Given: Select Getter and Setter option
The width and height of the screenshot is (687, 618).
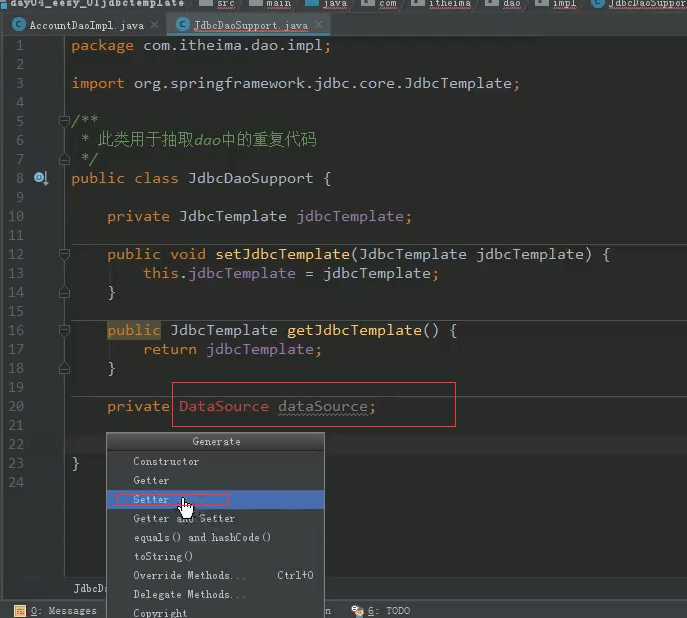Looking at the screenshot, I should point(184,518).
